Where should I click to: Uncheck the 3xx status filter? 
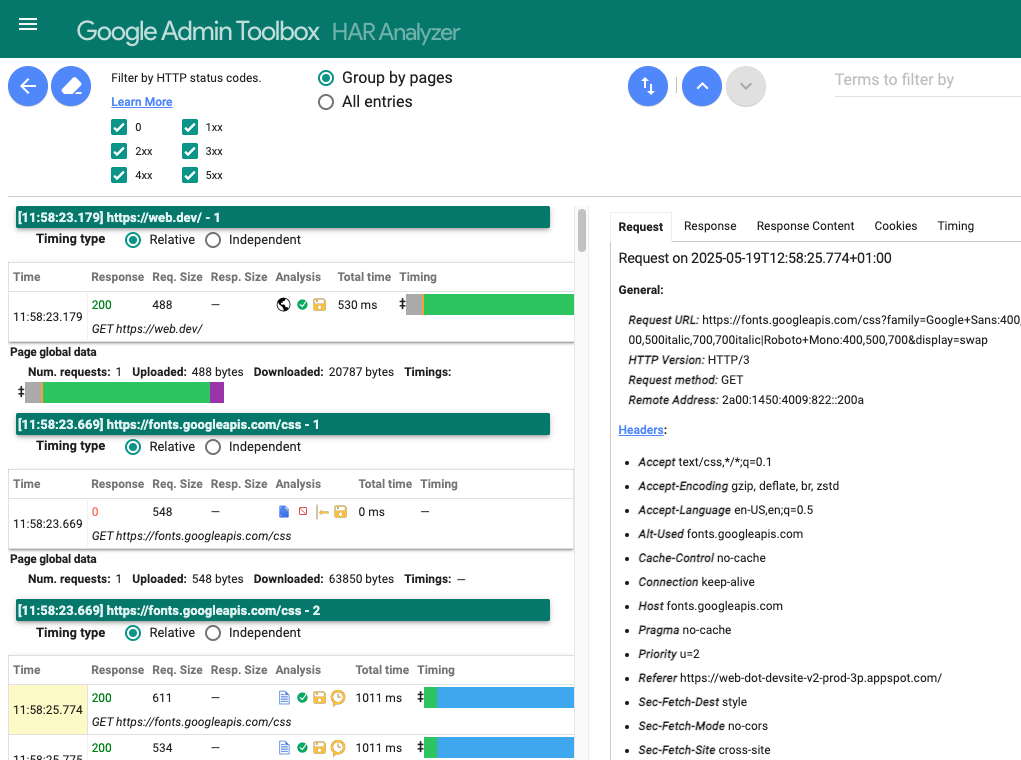(x=190, y=151)
